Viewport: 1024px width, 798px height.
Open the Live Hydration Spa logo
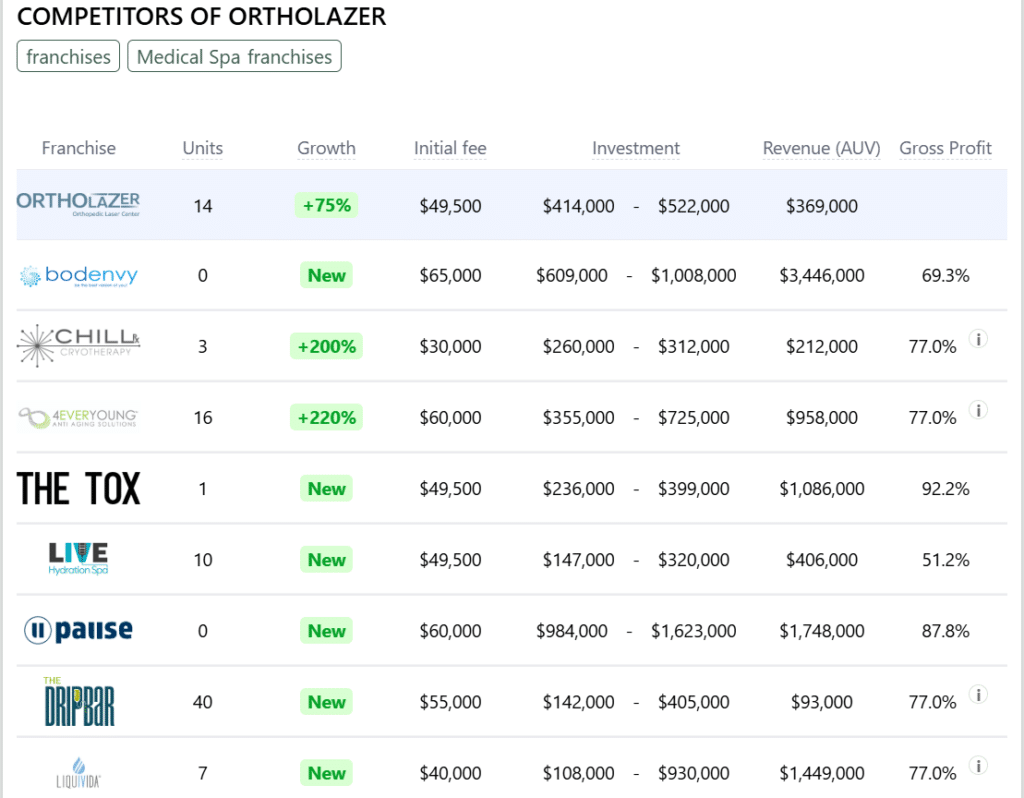pos(78,559)
